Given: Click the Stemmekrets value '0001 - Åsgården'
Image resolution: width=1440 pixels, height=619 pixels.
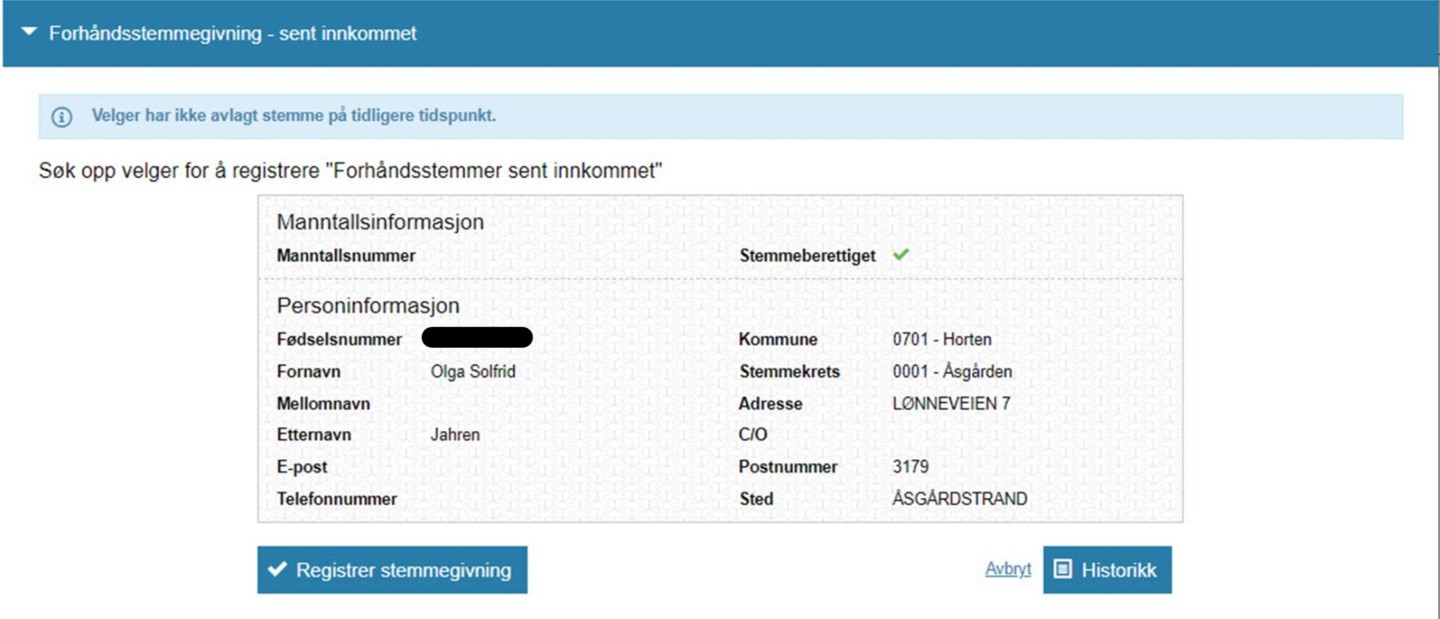Looking at the screenshot, I should 952,372.
